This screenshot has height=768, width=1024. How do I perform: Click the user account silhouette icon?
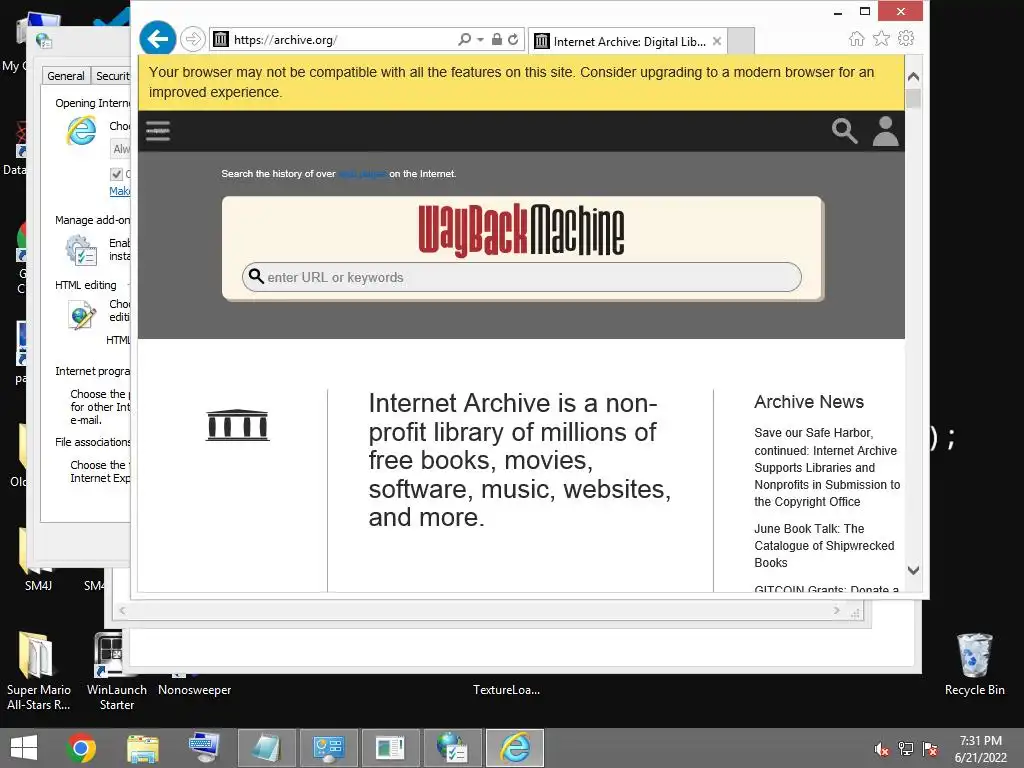coord(886,131)
